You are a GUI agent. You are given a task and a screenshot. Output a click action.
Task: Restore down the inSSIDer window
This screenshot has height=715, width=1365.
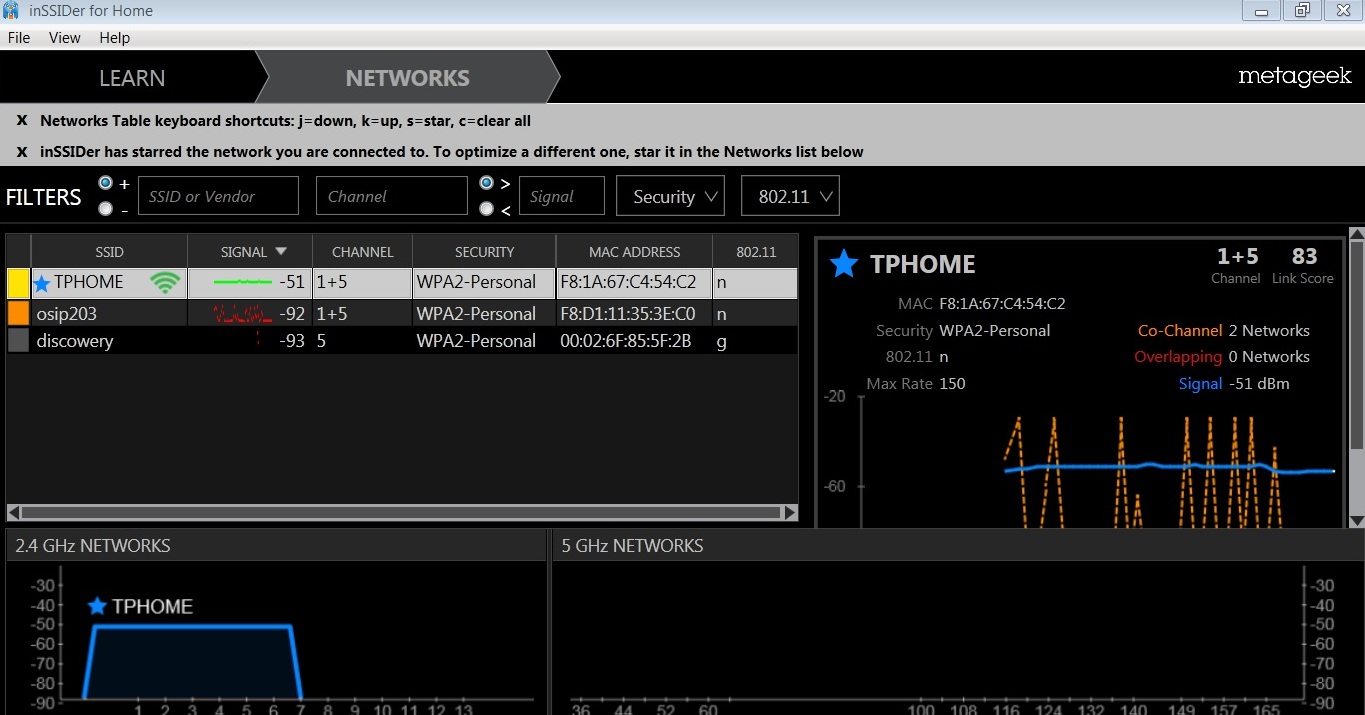[1302, 11]
